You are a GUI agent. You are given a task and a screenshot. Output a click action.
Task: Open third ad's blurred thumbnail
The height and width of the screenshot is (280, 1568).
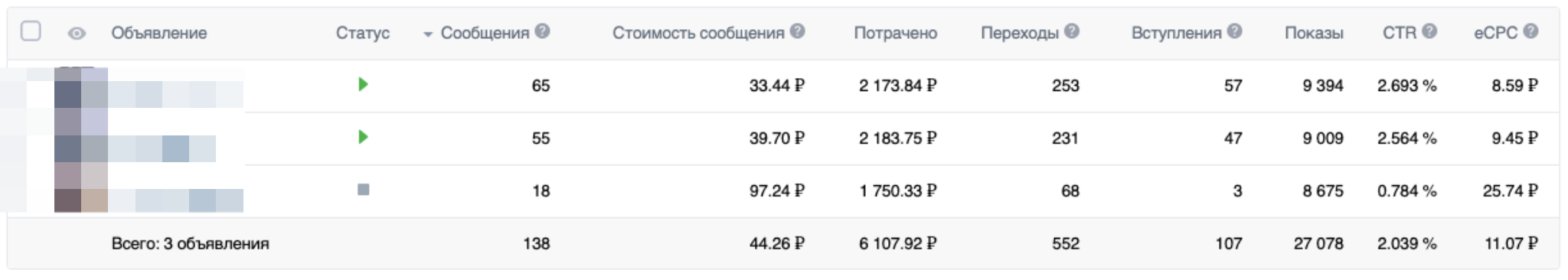[x=81, y=191]
